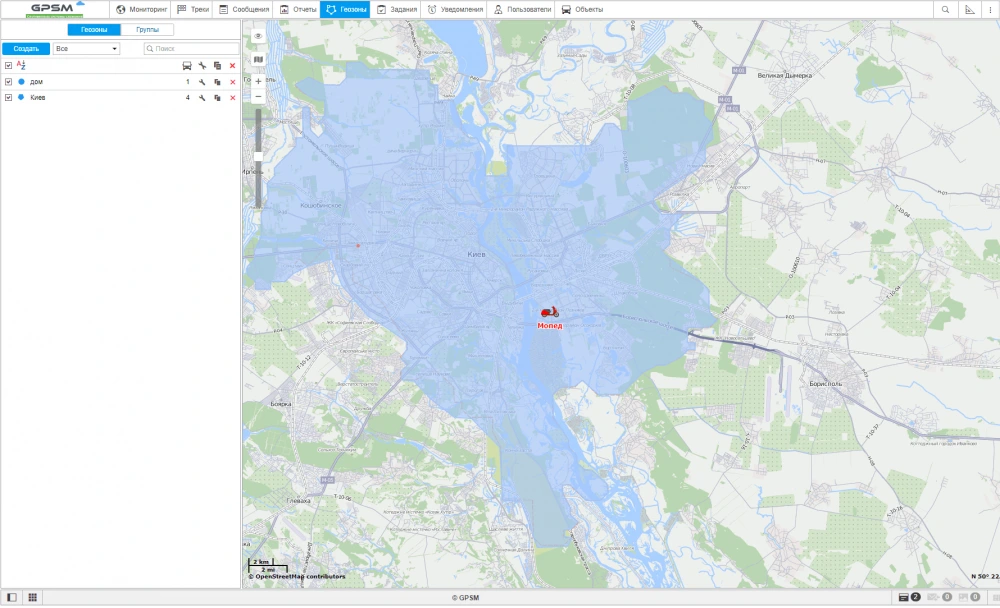
Task: Switch to the Группы tab
Action: tap(147, 30)
